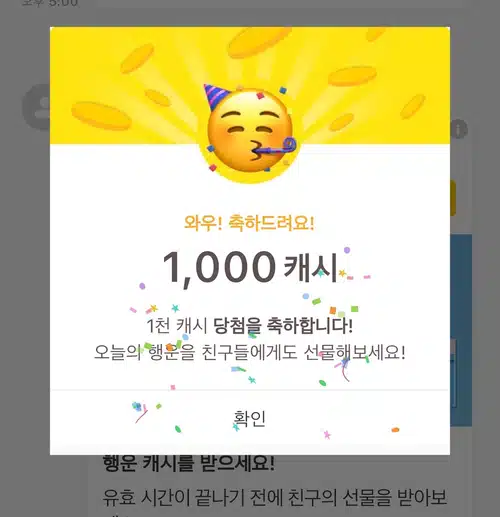Click the 오늘의 행운을 친구들에게도 선물해보세요 line
This screenshot has height=517, width=500.
click(250, 352)
